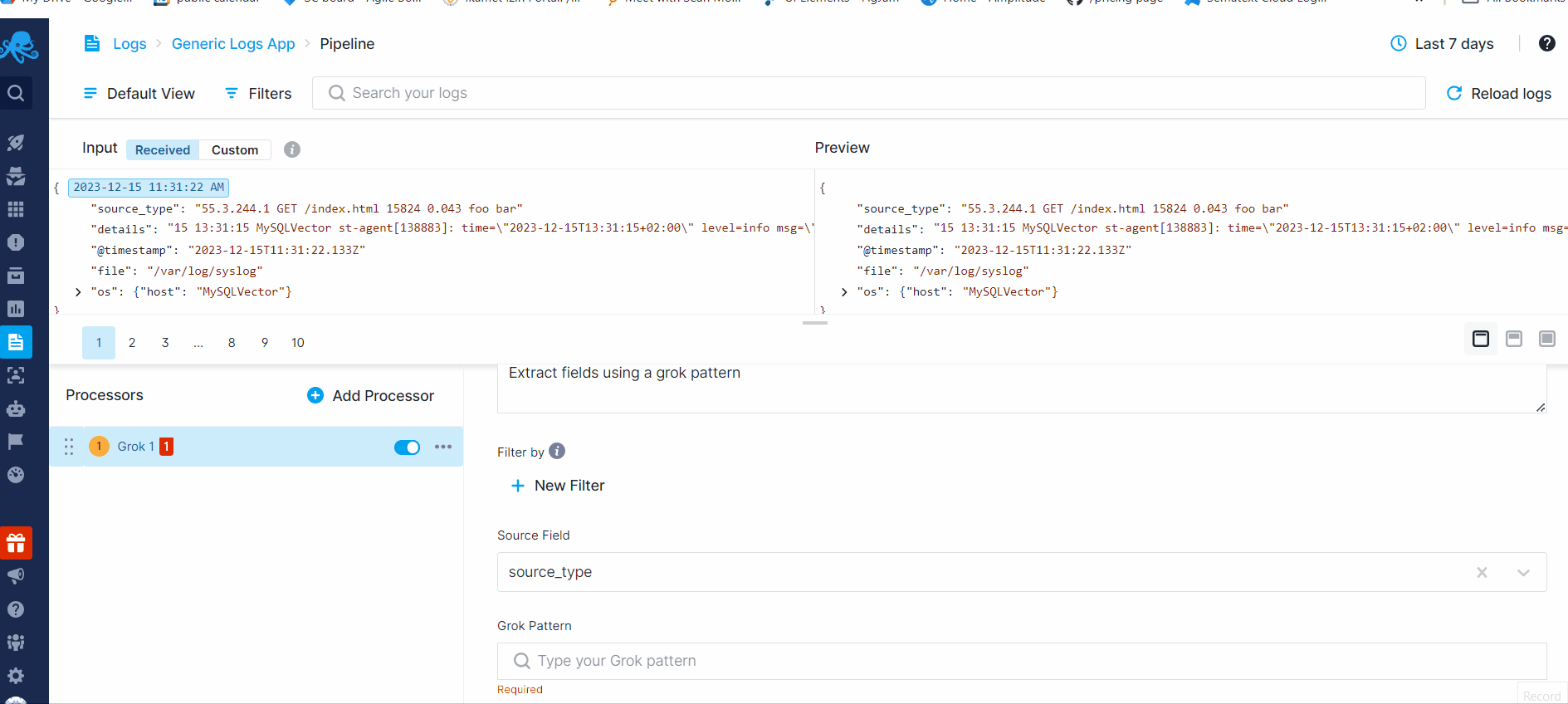
Task: Click the reports bar chart sidebar icon
Action: tap(16, 309)
